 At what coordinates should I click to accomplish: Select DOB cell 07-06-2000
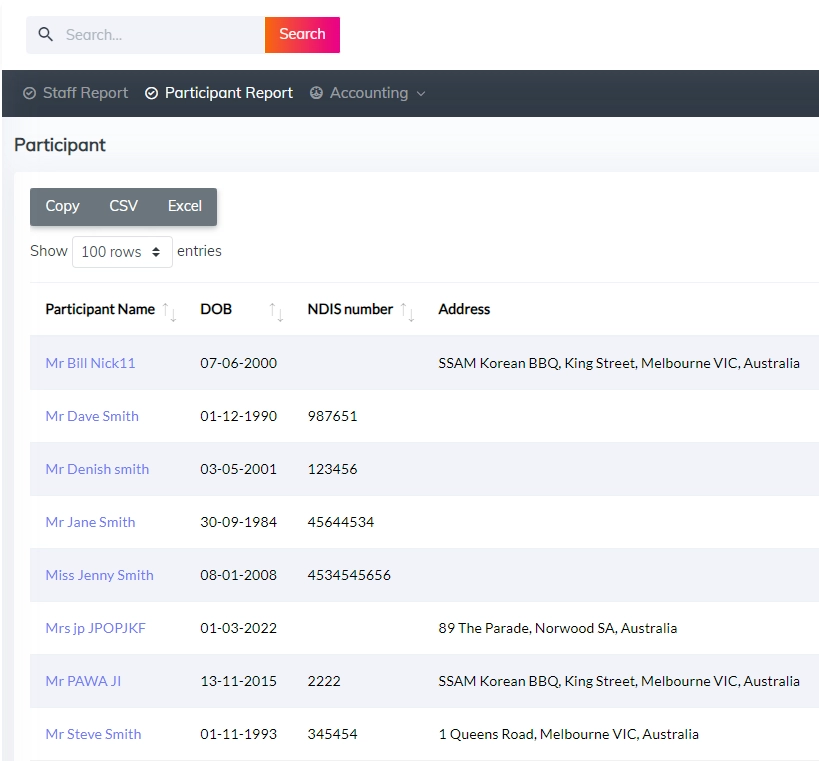coord(239,363)
